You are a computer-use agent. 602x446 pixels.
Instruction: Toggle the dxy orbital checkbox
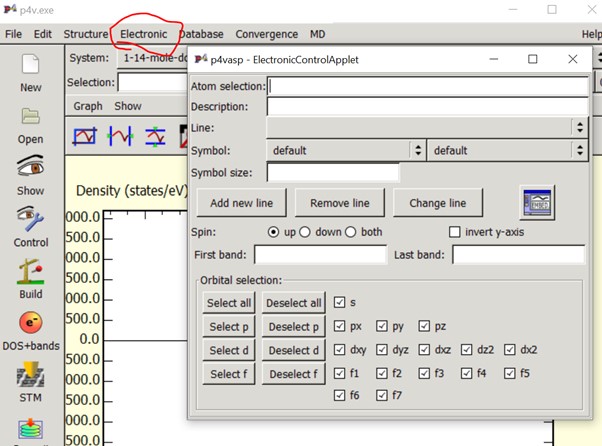339,350
